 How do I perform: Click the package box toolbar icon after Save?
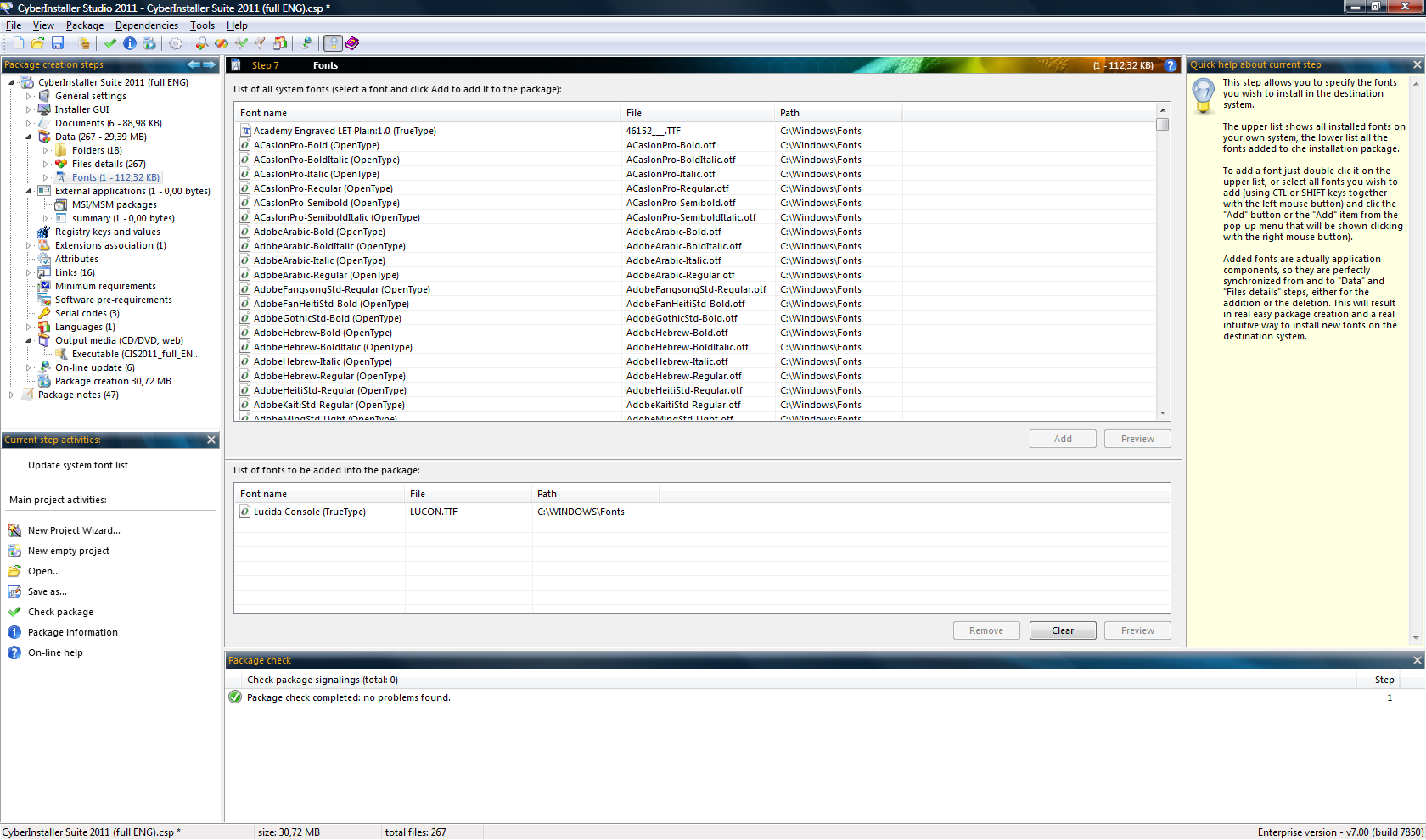tap(84, 43)
